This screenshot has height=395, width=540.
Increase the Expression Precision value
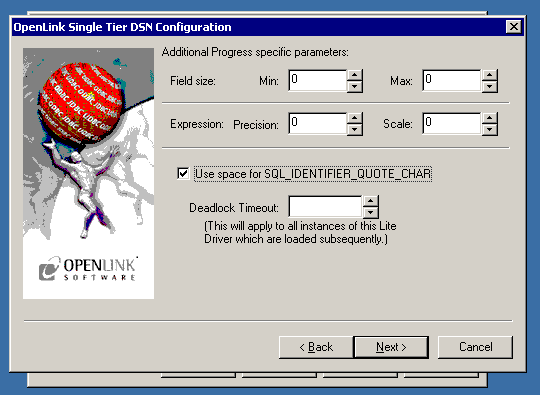(x=354, y=118)
